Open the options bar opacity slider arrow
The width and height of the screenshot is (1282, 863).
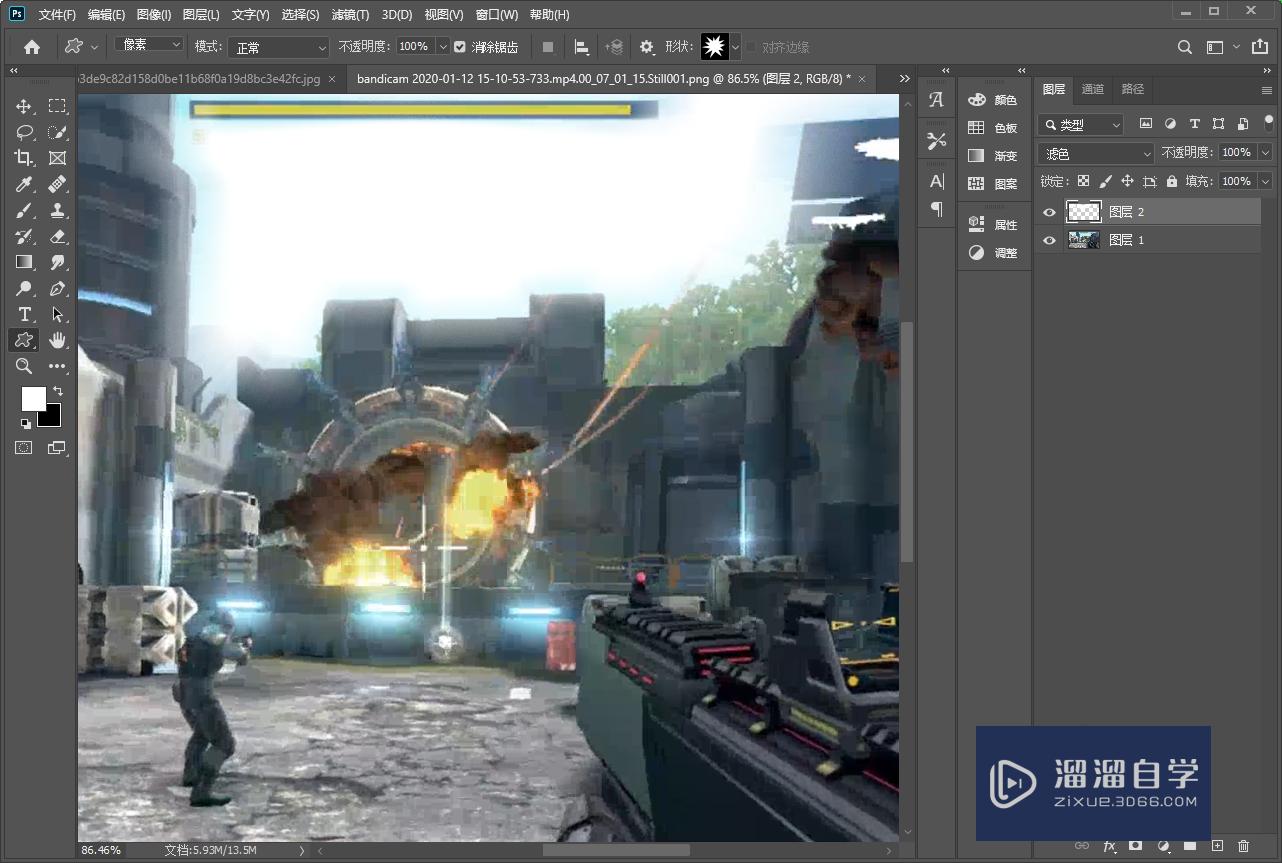coord(443,47)
